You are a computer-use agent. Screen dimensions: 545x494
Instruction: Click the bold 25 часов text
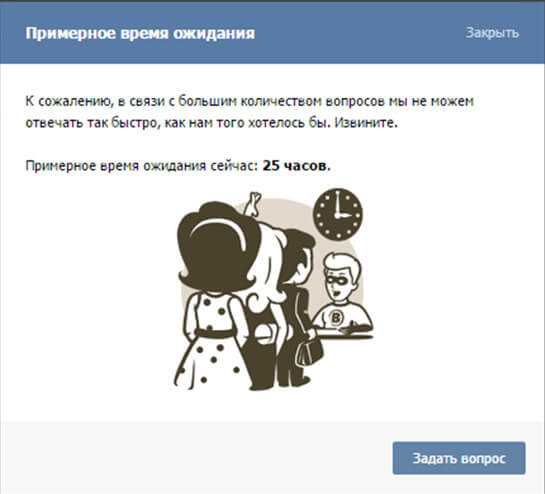pyautogui.click(x=296, y=166)
